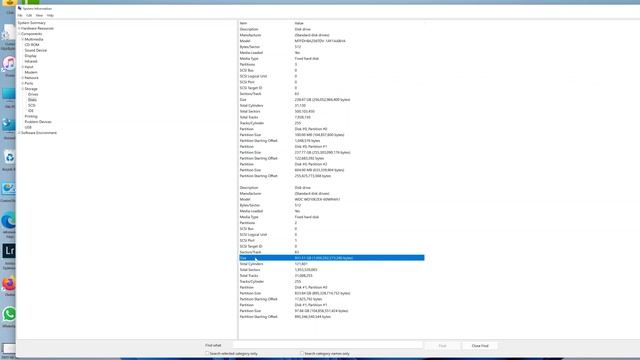640x360 pixels.
Task: Select the Total Sectors 500,103,450 row
Action: (331, 111)
